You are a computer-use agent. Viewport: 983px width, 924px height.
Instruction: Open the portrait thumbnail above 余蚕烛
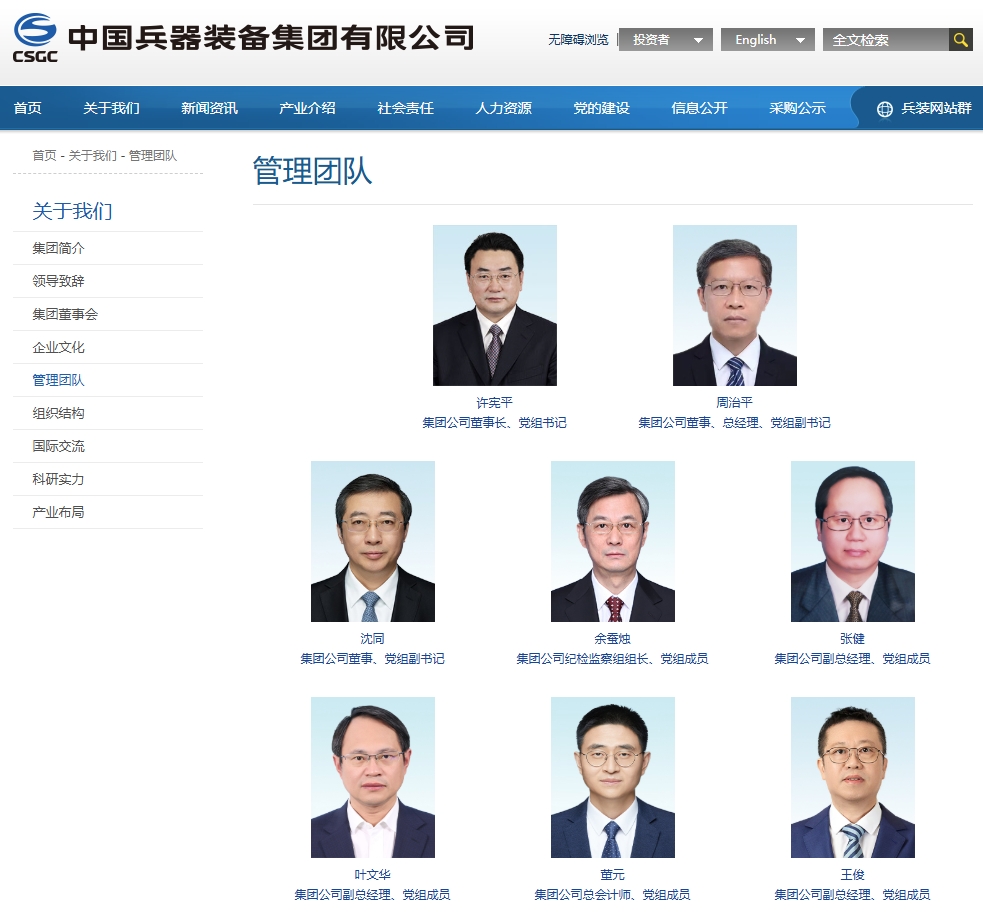click(x=612, y=541)
